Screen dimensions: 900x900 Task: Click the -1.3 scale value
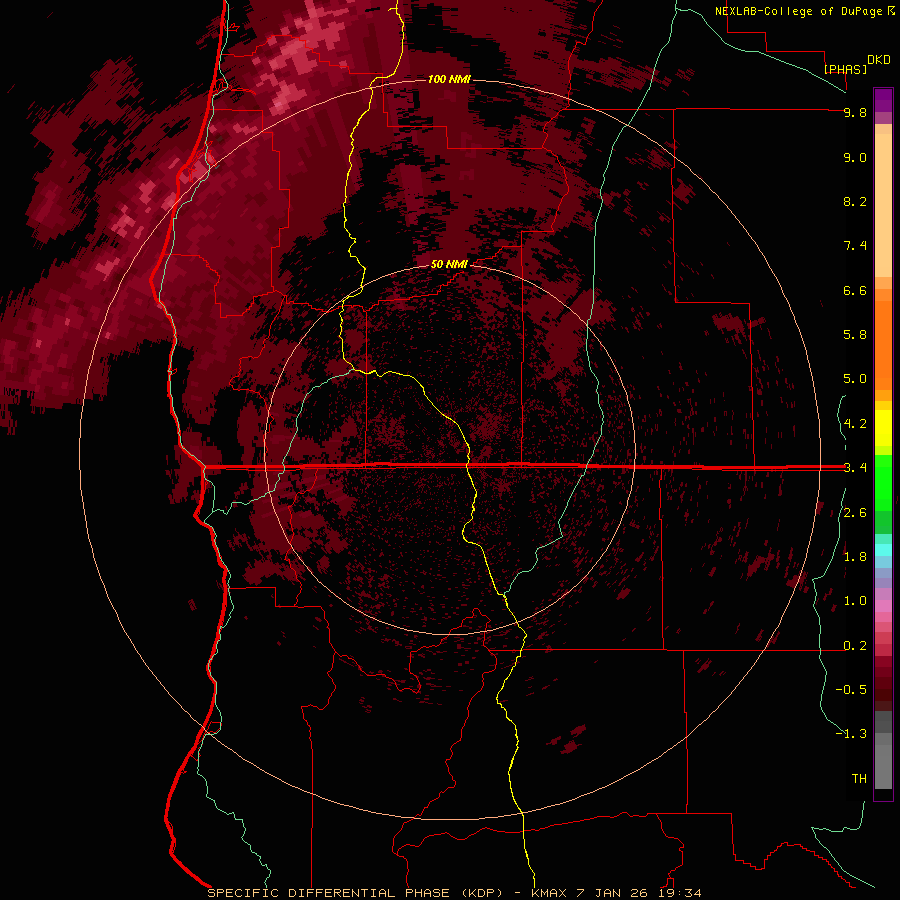pyautogui.click(x=851, y=734)
